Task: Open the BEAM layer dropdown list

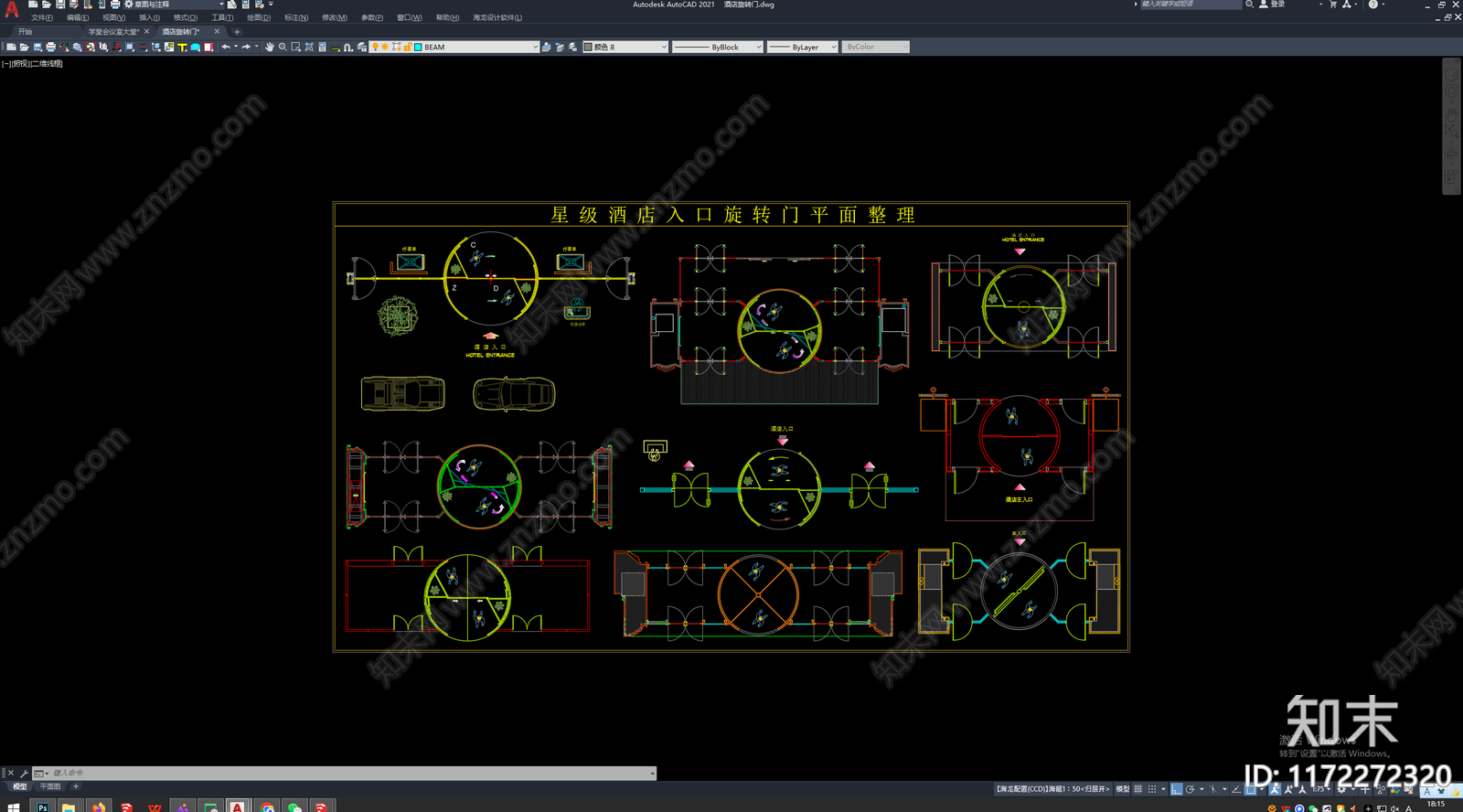Action: coord(535,47)
